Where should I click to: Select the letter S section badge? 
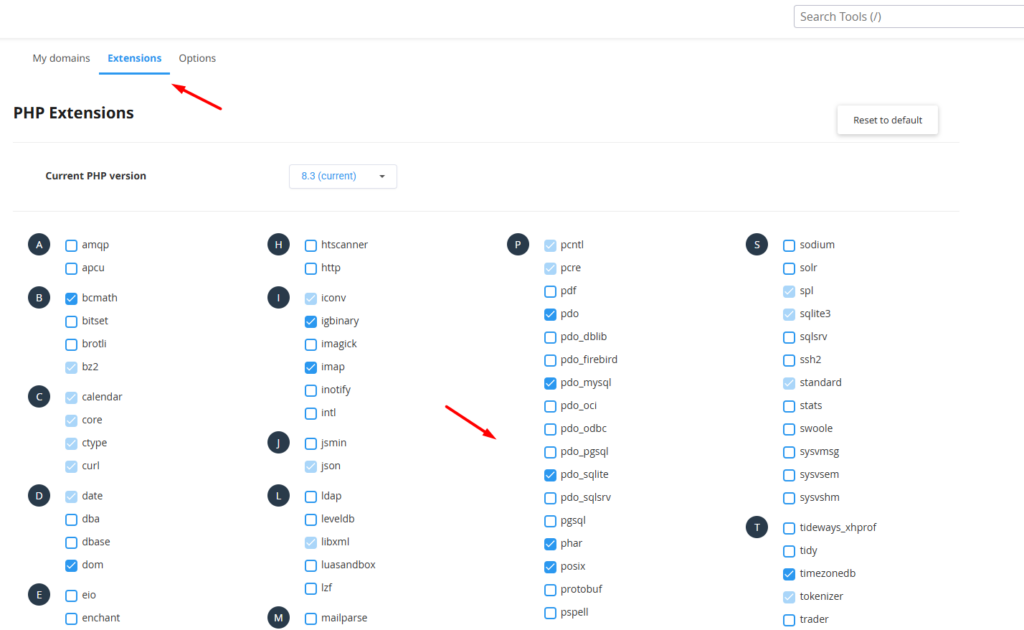(757, 245)
